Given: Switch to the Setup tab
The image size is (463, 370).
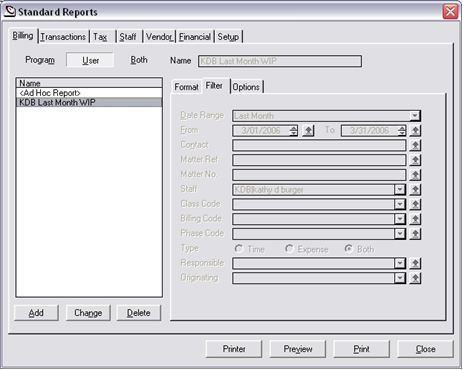Looking at the screenshot, I should tap(228, 37).
